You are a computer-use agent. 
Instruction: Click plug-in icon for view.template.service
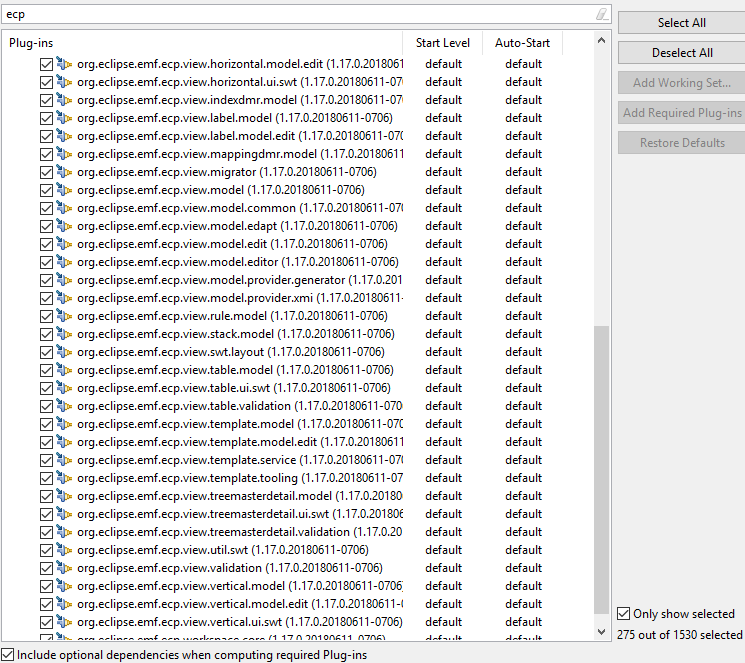(64, 460)
